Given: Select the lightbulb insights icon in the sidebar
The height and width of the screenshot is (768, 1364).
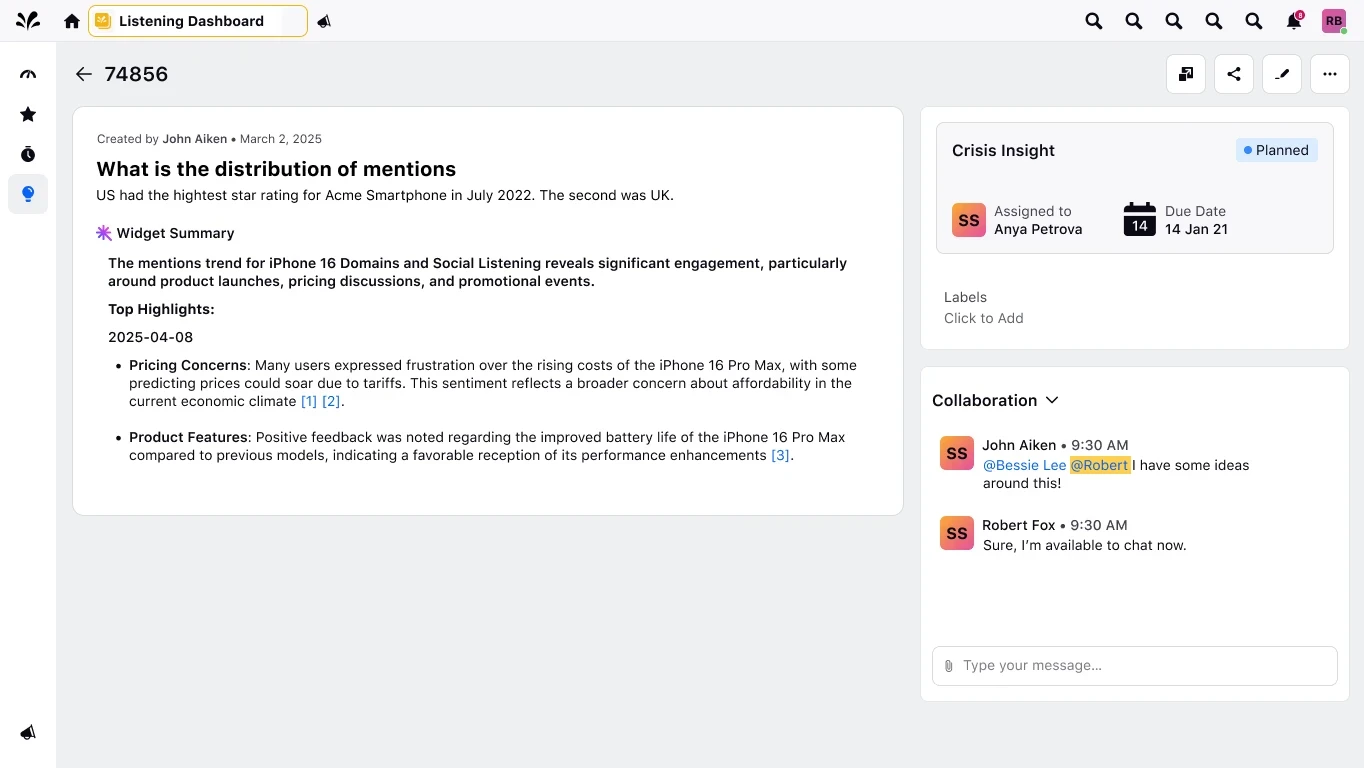Looking at the screenshot, I should pos(28,194).
